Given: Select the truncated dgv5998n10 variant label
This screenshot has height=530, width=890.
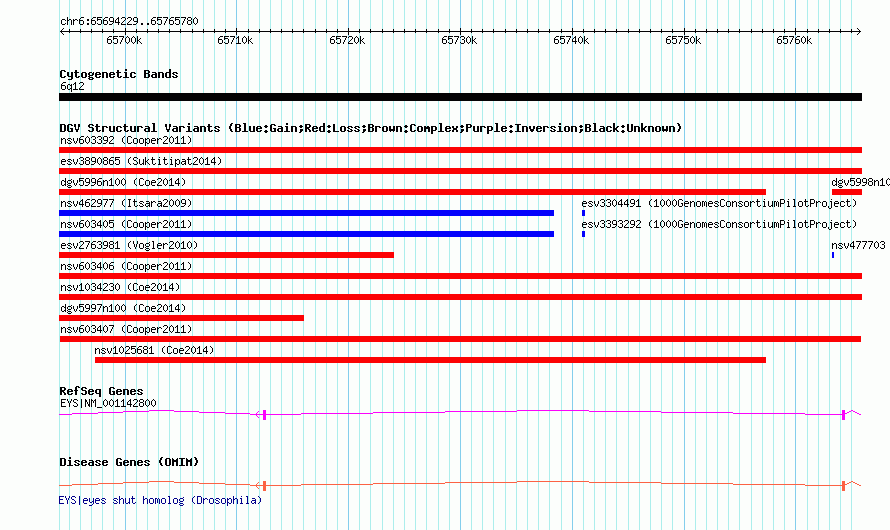Looking at the screenshot, I should pos(860,182).
